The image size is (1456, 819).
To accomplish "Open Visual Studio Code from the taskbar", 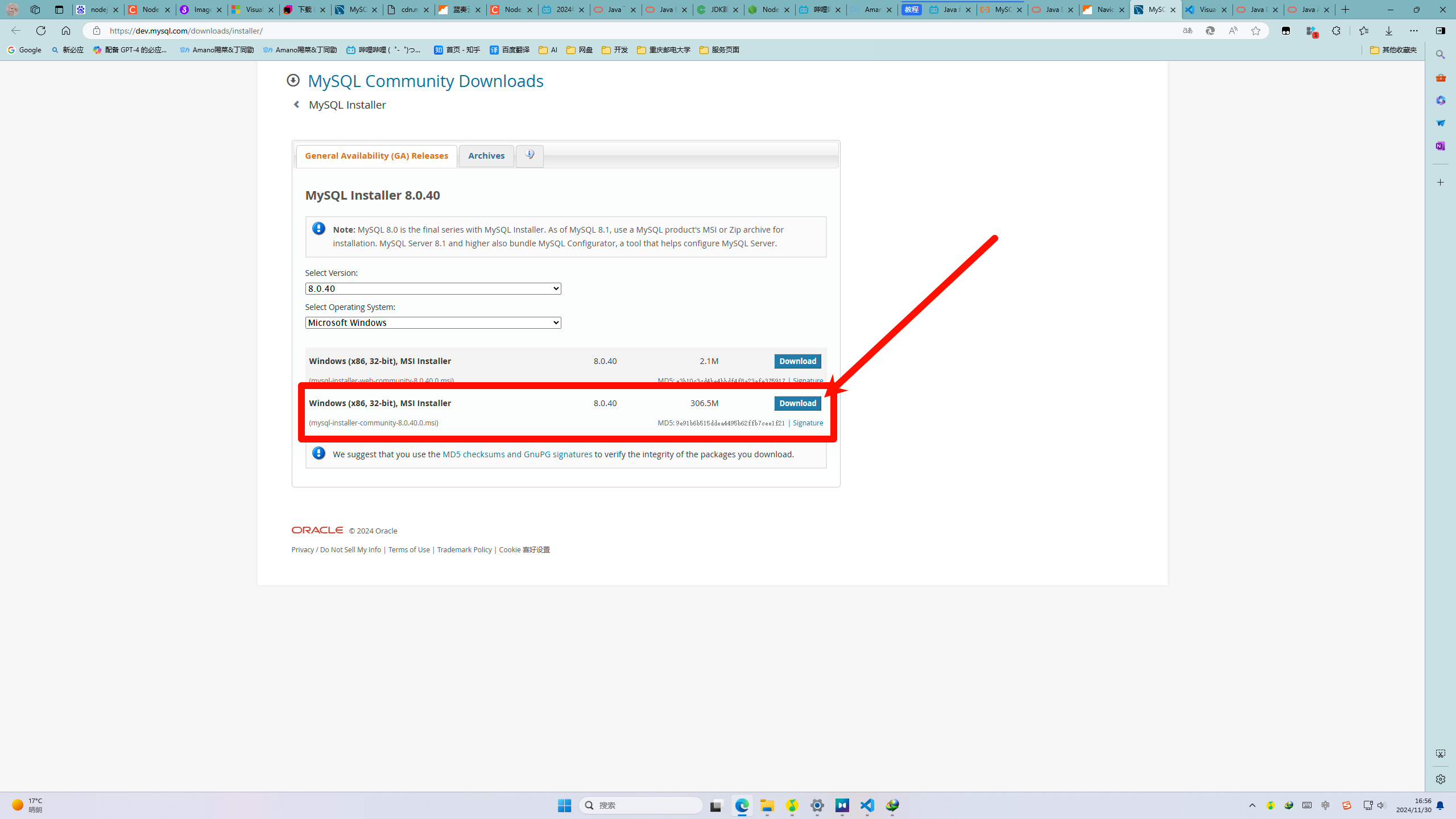I will [867, 805].
